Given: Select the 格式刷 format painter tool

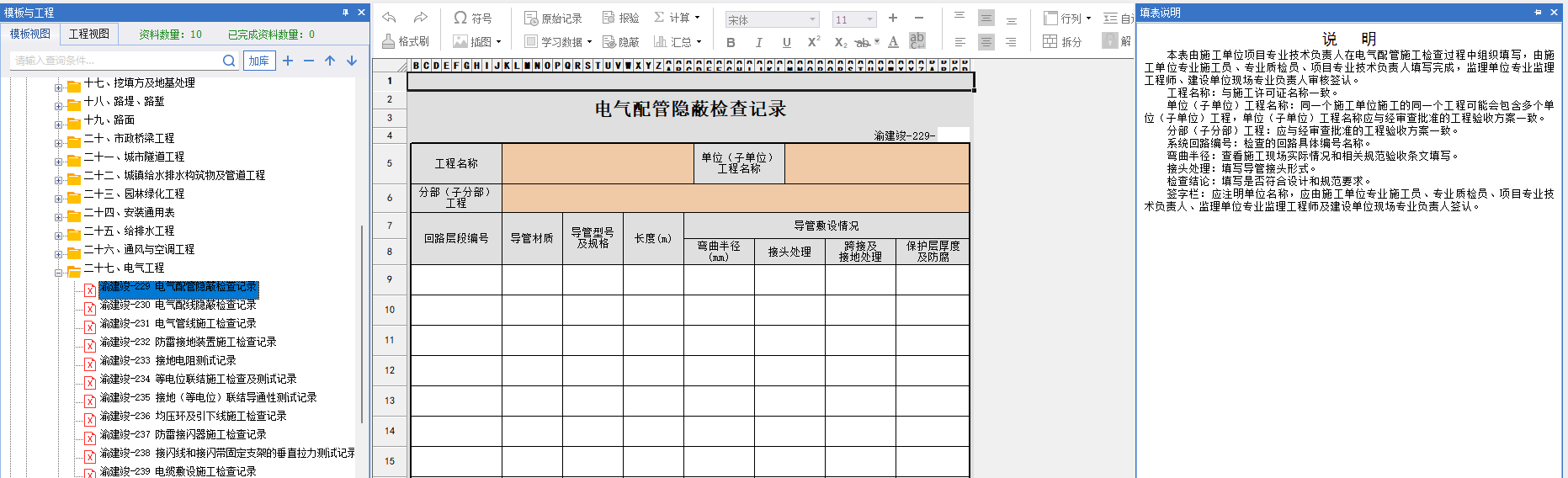Looking at the screenshot, I should tap(406, 41).
